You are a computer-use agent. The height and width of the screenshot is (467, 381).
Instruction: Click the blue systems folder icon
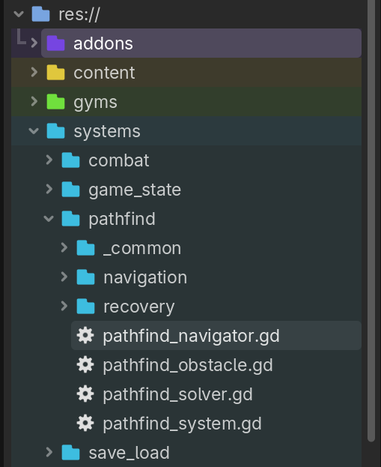coord(56,131)
